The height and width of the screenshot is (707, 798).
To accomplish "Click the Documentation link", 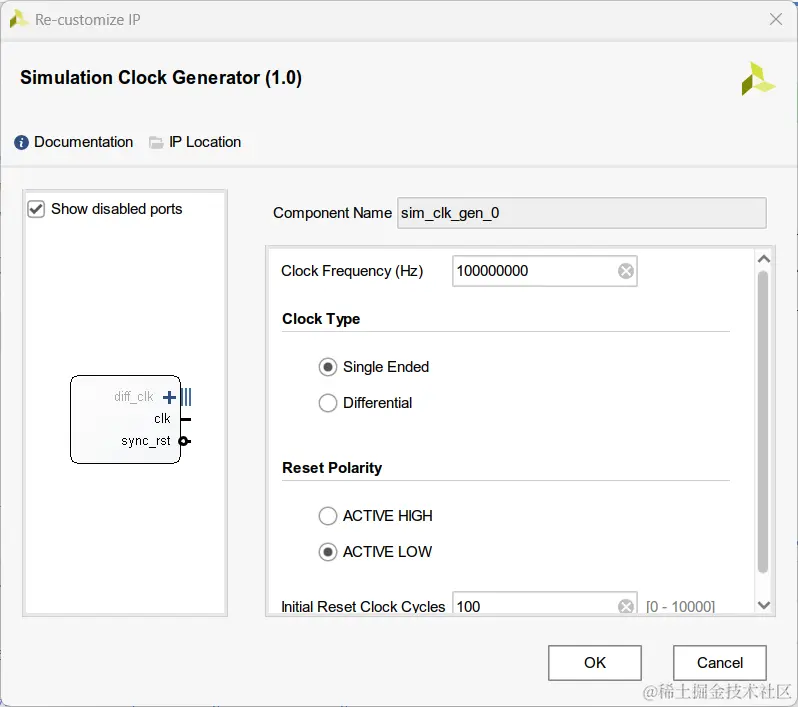I will [83, 142].
